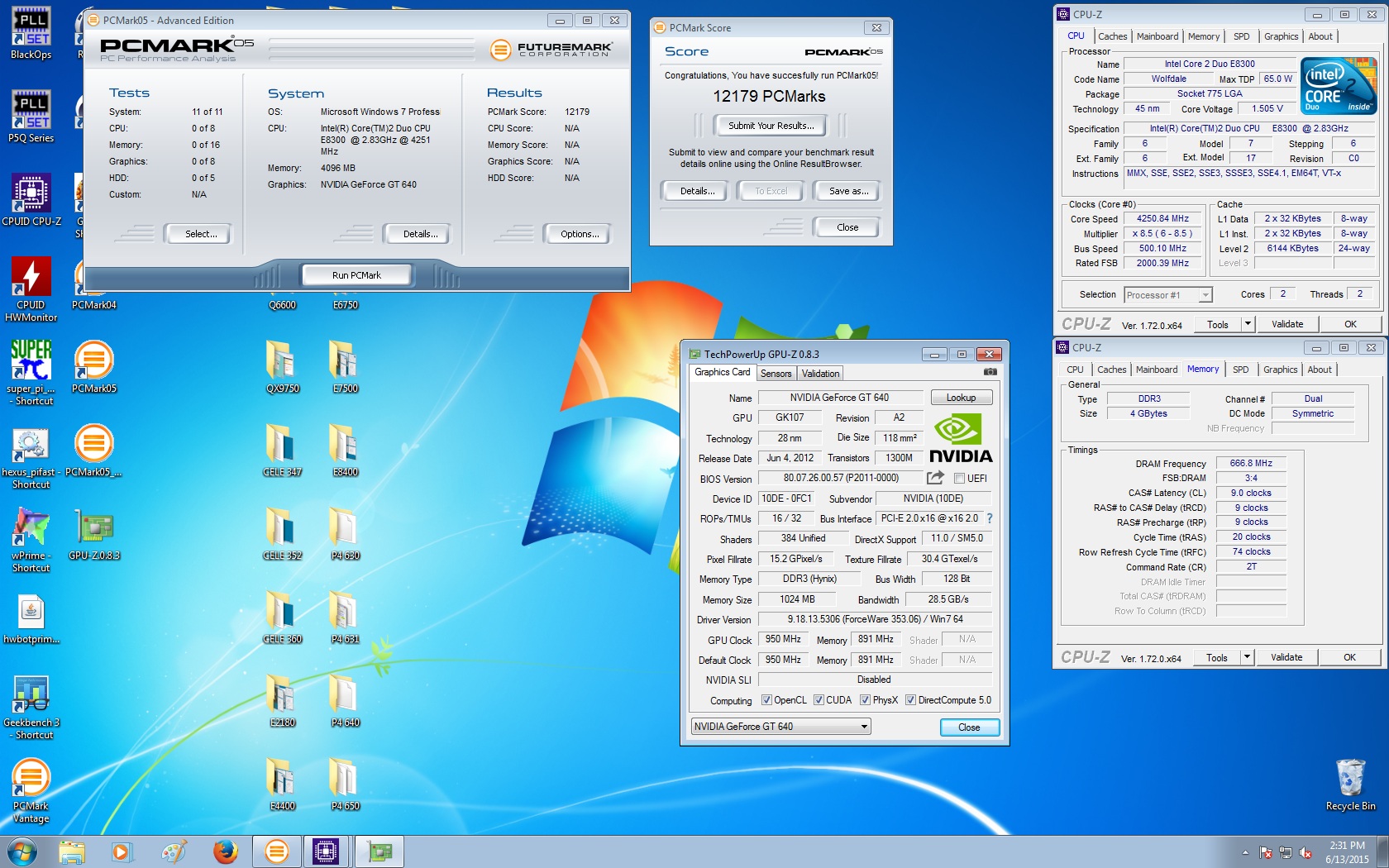Toggle PhysX checkbox in GPU-Z
Screen dimensions: 1389x868
click(x=865, y=700)
